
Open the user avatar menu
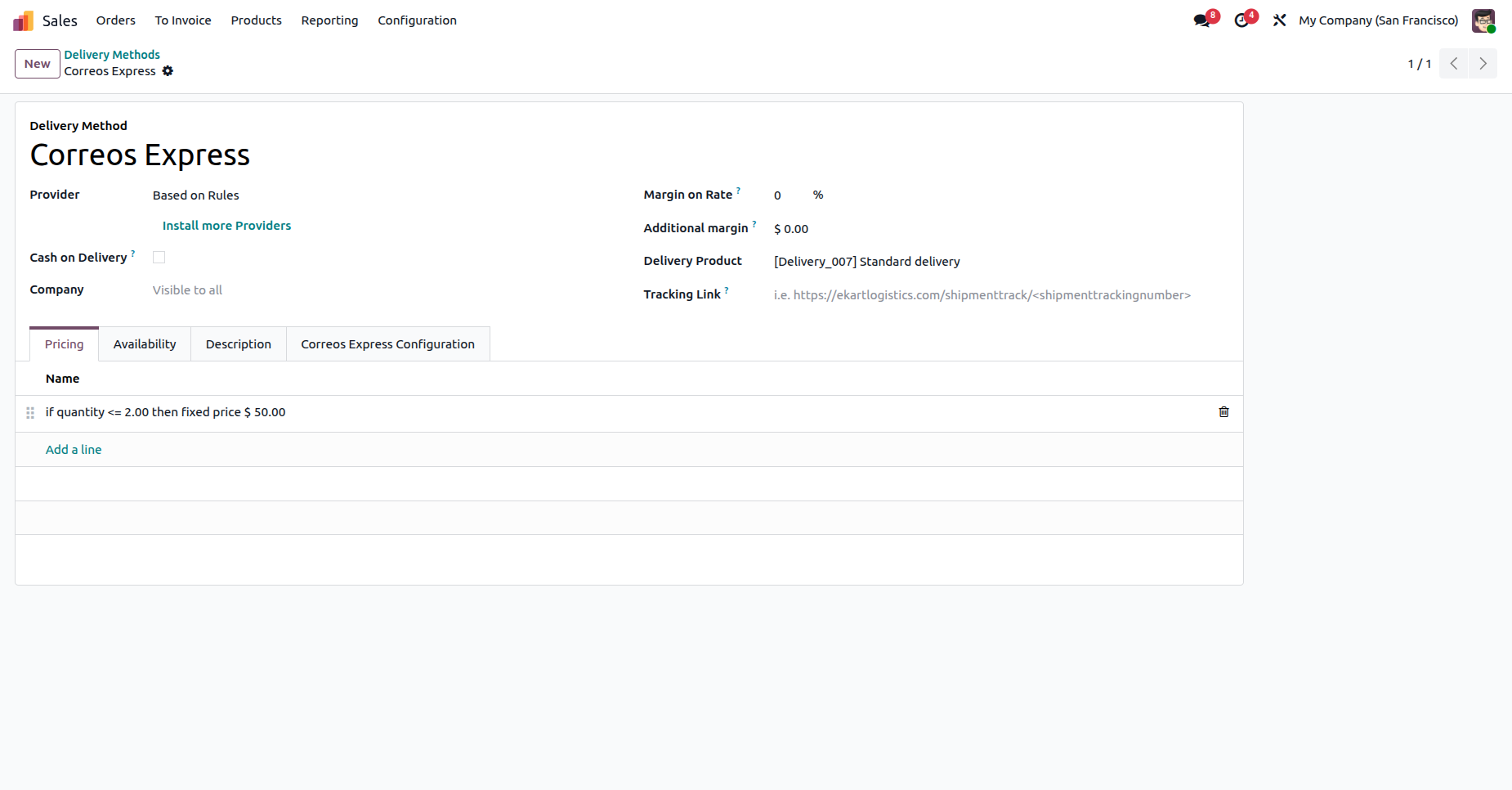pos(1483,20)
